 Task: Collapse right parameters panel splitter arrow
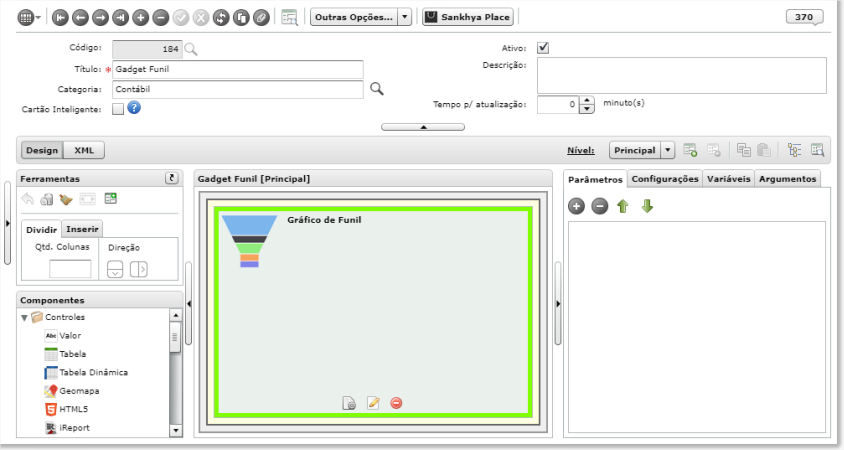[x=558, y=304]
